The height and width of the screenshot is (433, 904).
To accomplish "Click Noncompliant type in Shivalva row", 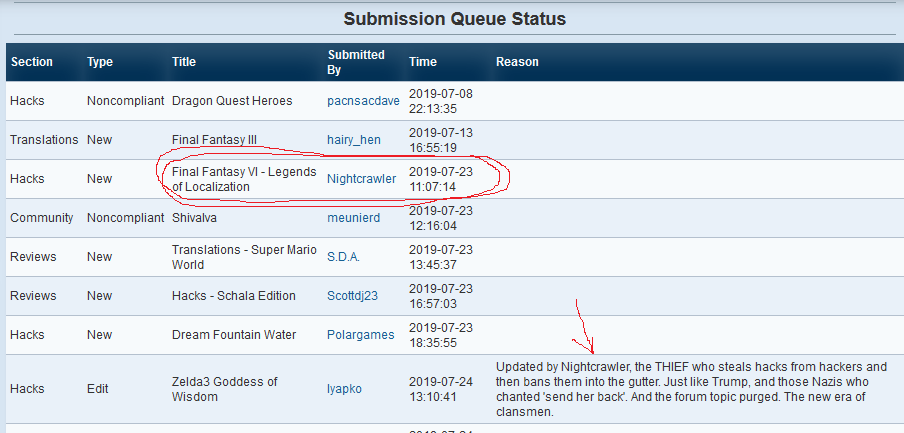I will 126,218.
